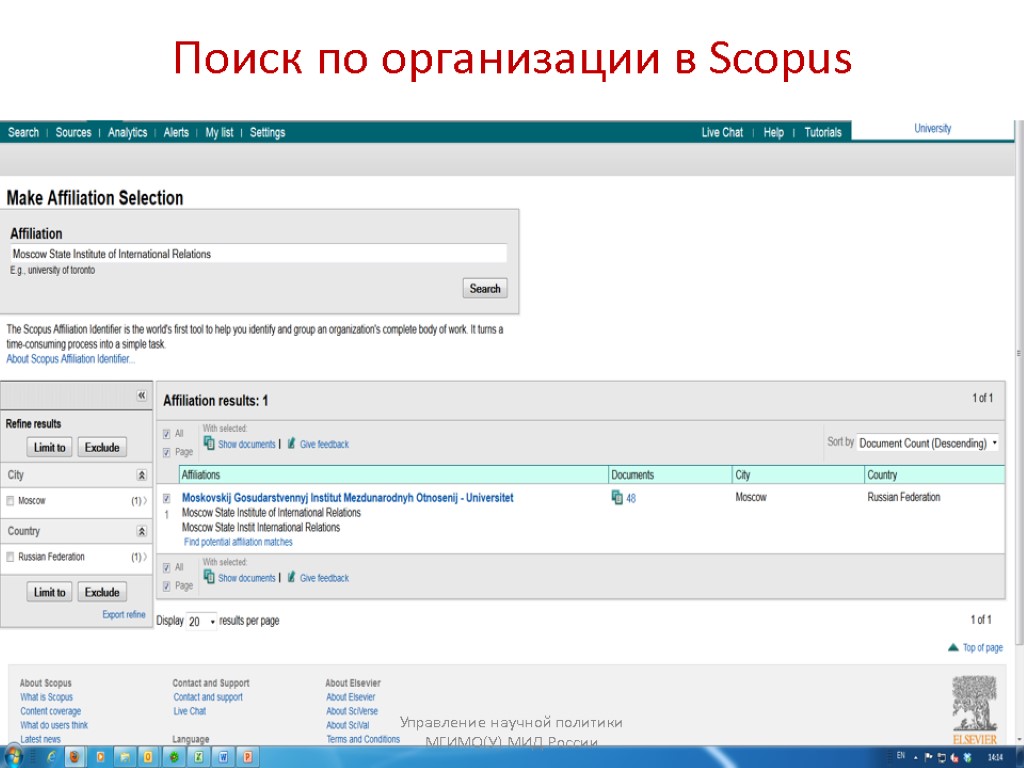This screenshot has height=768, width=1024.
Task: Open the Windows Start menu
Action: (13, 757)
